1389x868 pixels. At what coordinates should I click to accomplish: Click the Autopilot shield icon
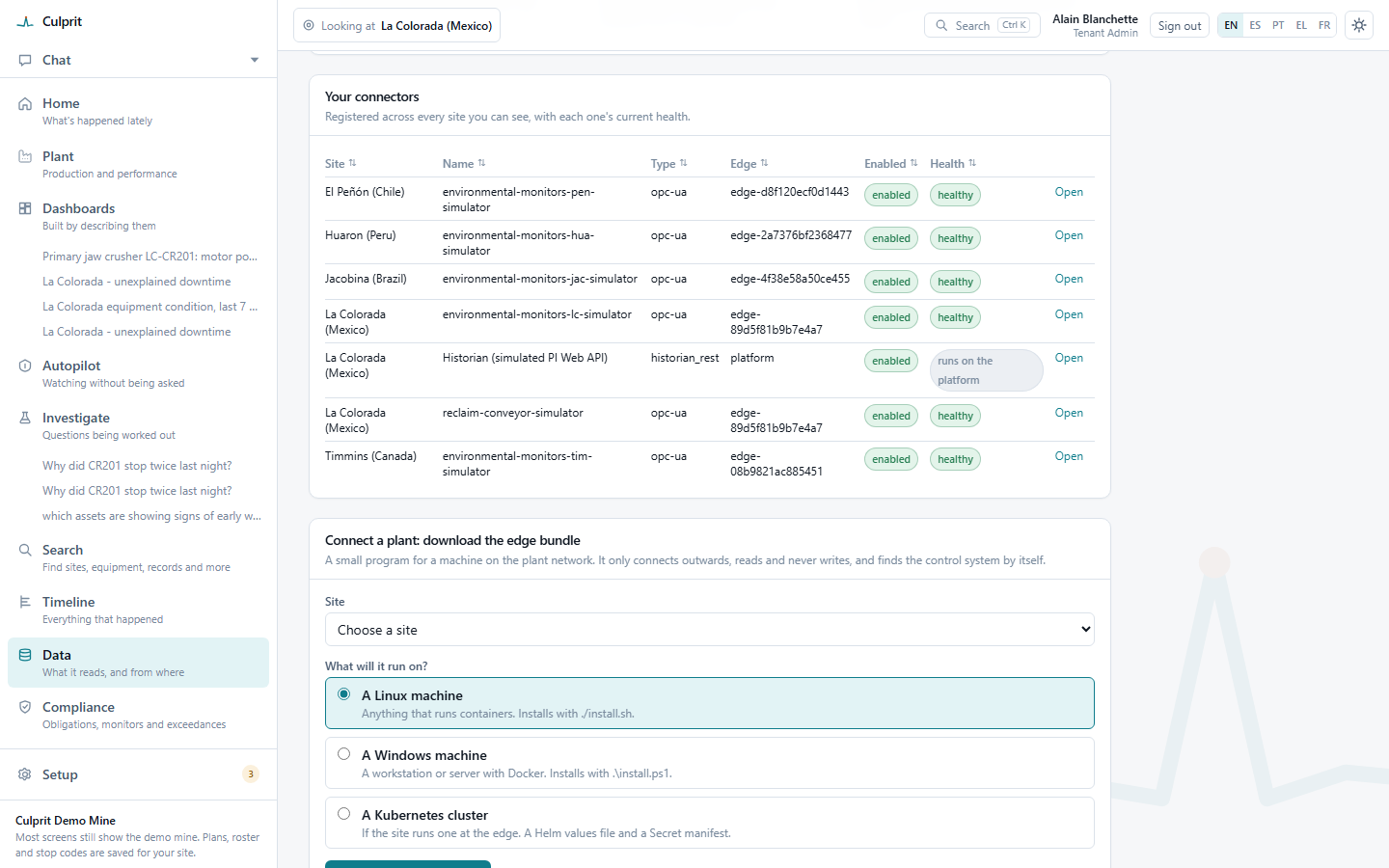click(25, 366)
